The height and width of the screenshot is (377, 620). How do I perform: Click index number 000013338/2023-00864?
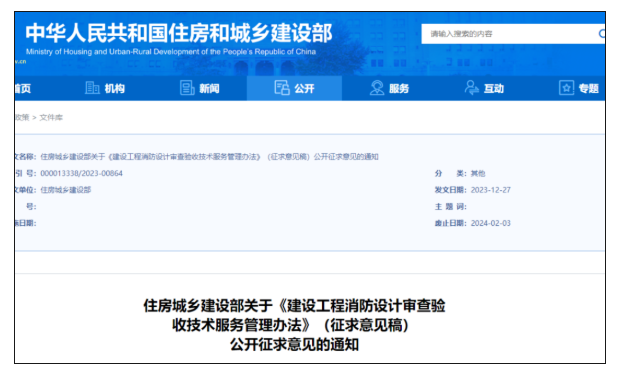pos(81,173)
